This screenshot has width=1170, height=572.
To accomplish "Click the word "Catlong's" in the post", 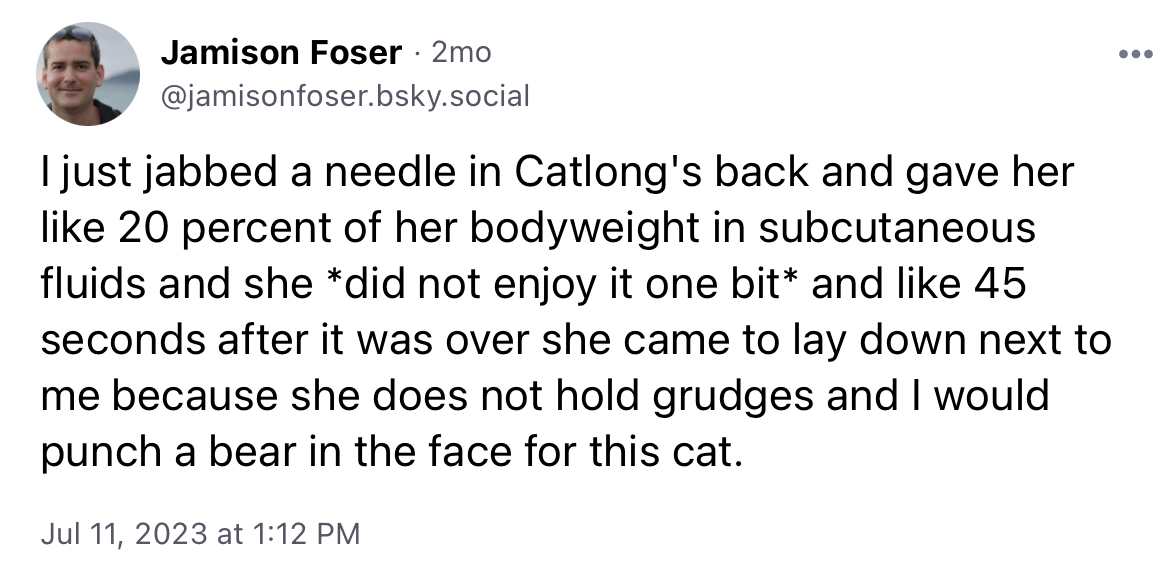I will point(608,172).
